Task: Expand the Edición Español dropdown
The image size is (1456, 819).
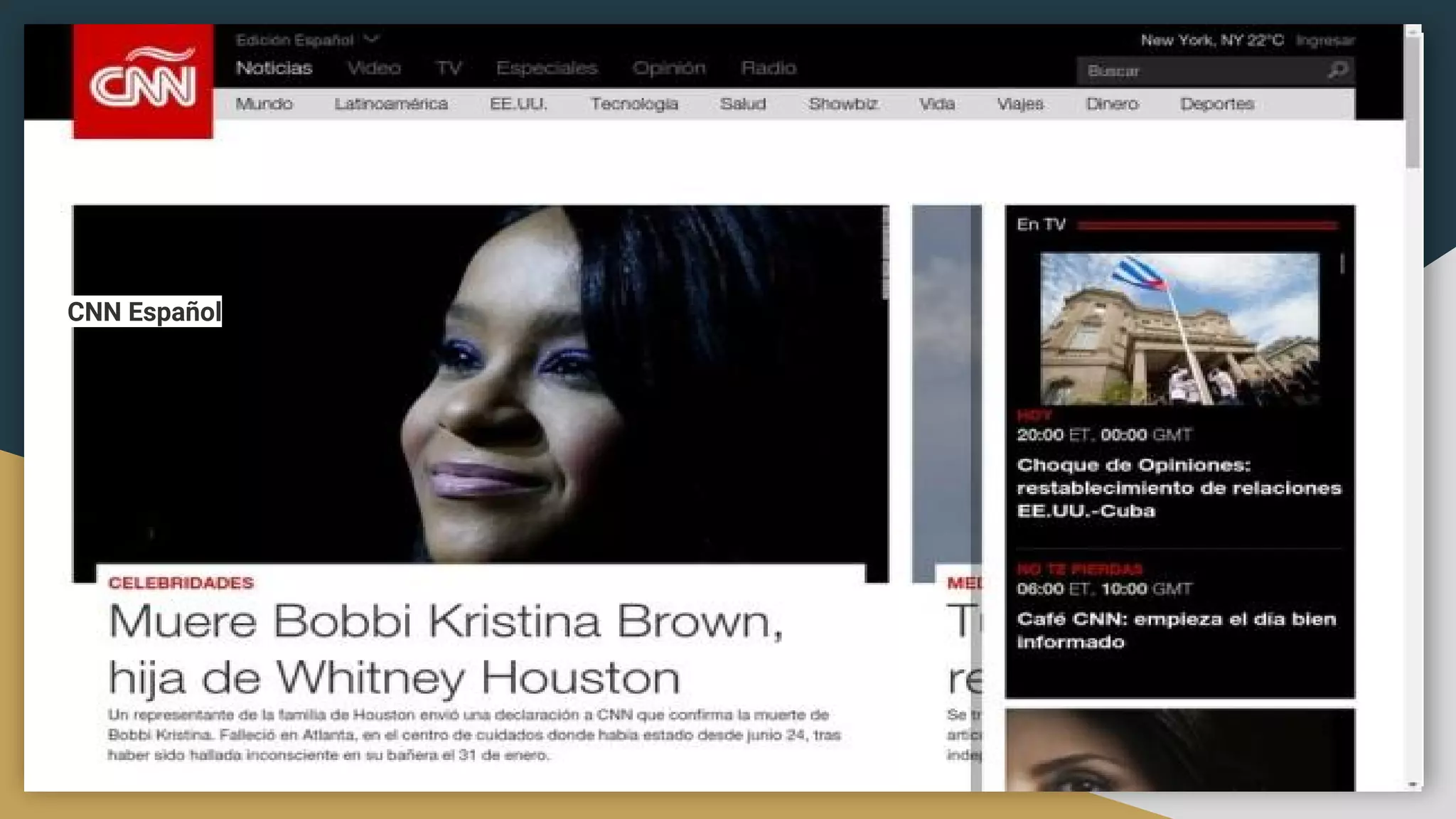Action: 372,40
